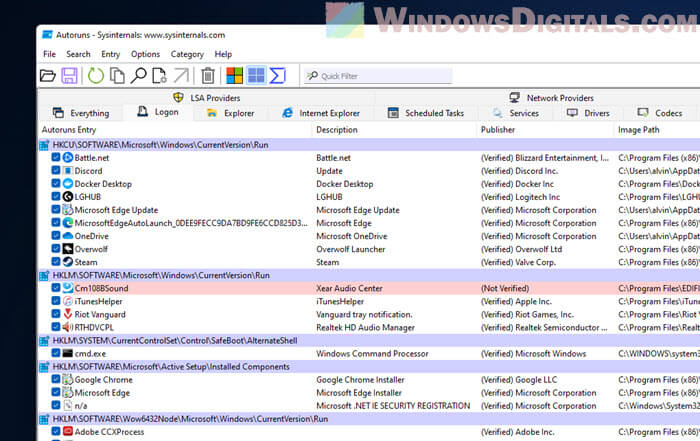
Task: Select the HKLM Wow6432Node Run registry row
Action: pos(369,419)
